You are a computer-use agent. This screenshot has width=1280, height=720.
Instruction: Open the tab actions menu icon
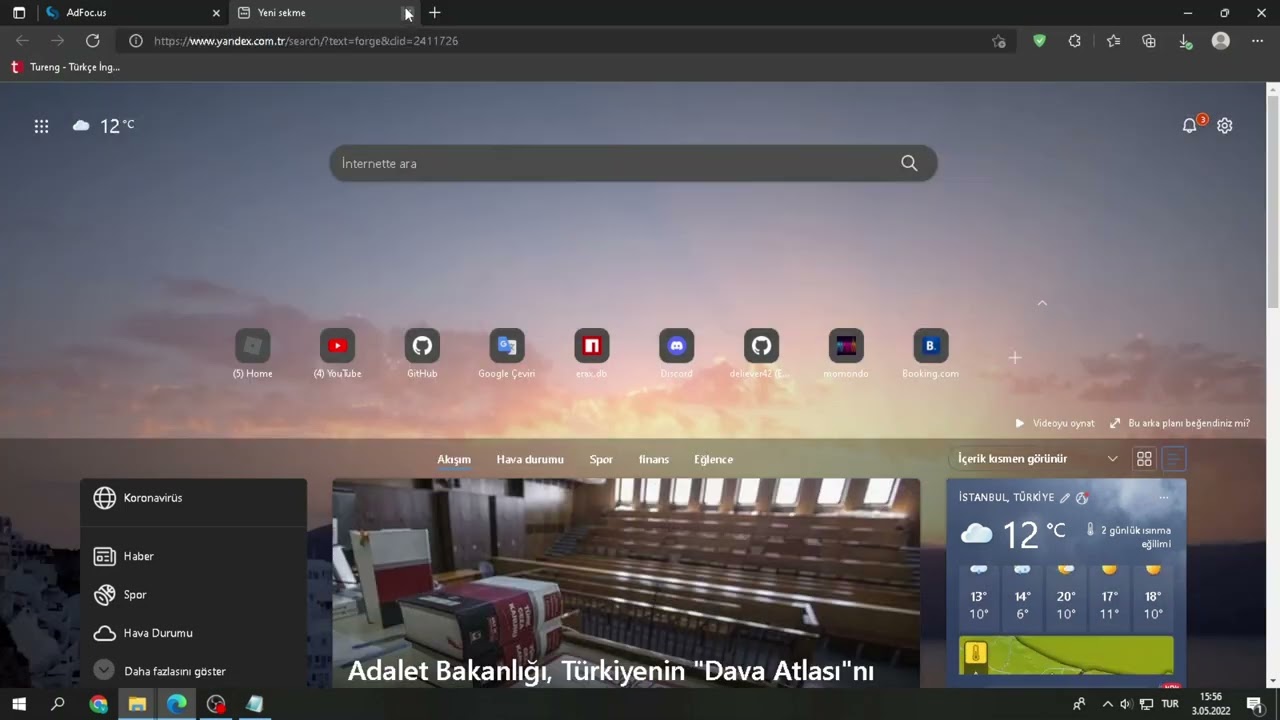(x=19, y=13)
